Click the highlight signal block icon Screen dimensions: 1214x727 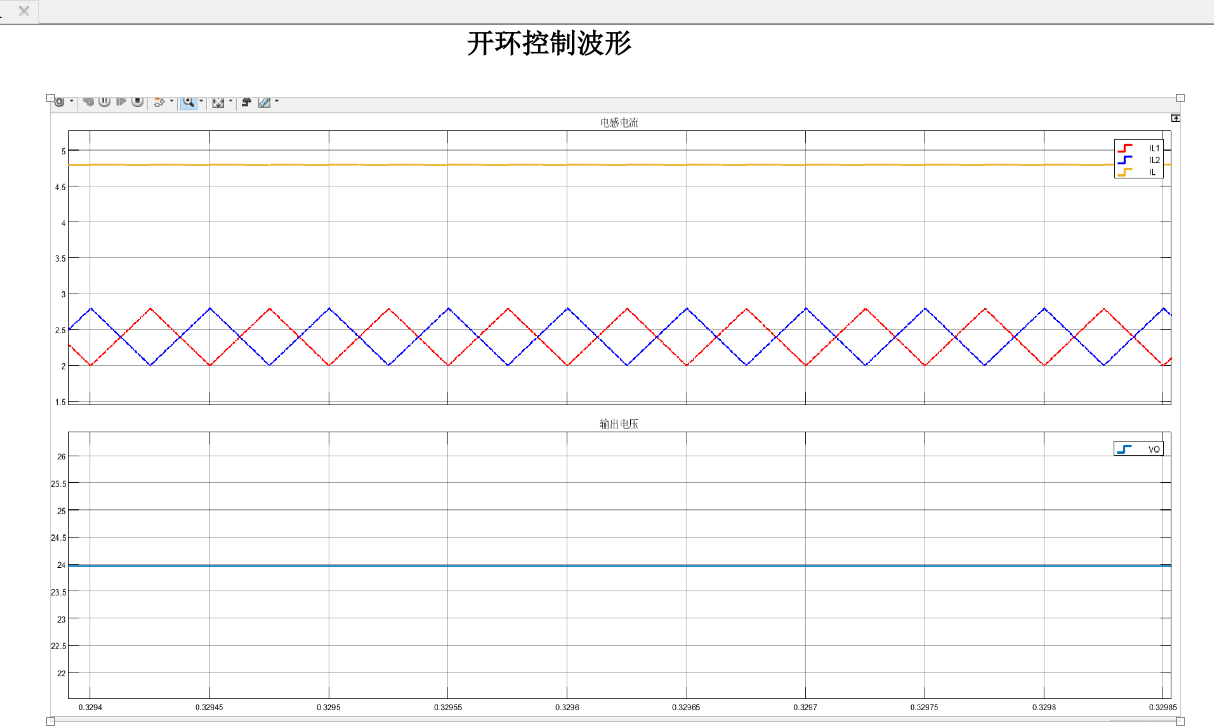click(159, 102)
